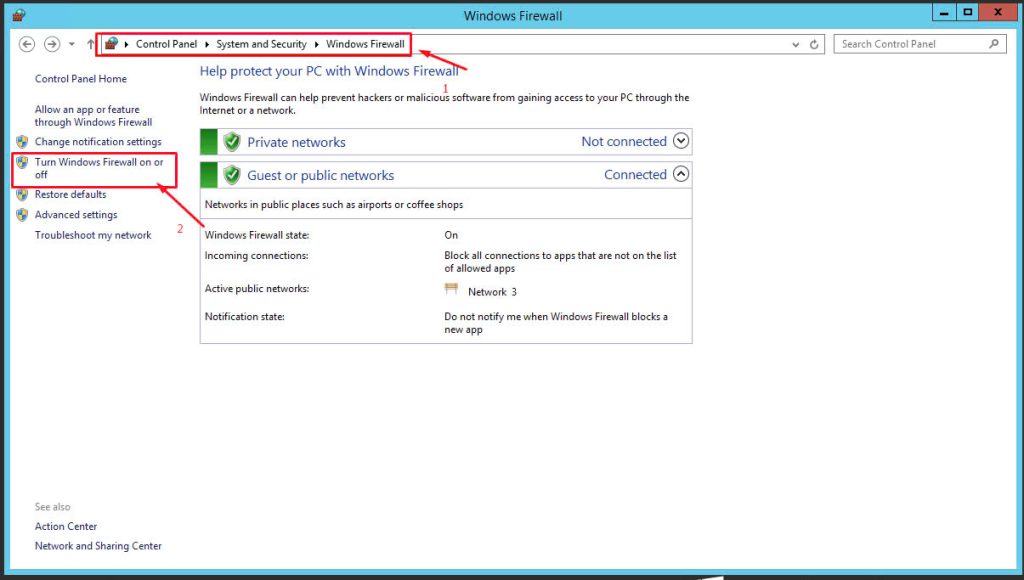Viewport: 1024px width, 580px height.
Task: Click the Network 3 label
Action: click(x=492, y=292)
